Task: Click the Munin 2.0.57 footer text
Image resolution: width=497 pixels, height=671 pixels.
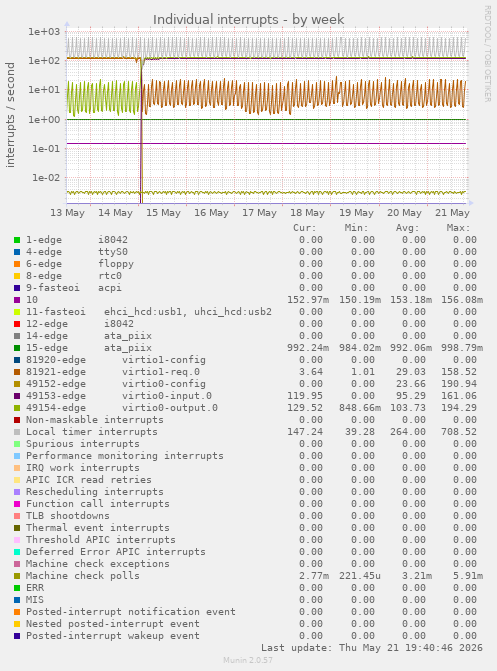Action: click(248, 660)
